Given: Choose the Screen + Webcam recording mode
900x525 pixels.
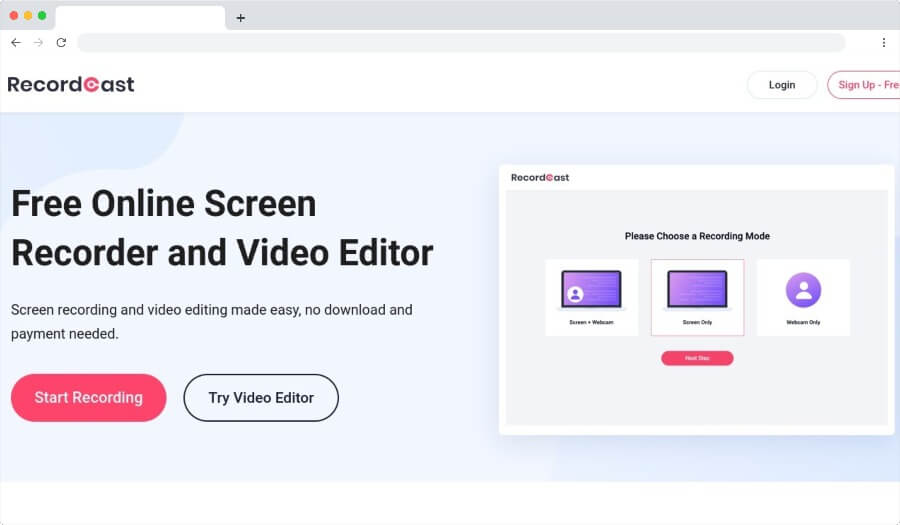Looking at the screenshot, I should click(591, 297).
